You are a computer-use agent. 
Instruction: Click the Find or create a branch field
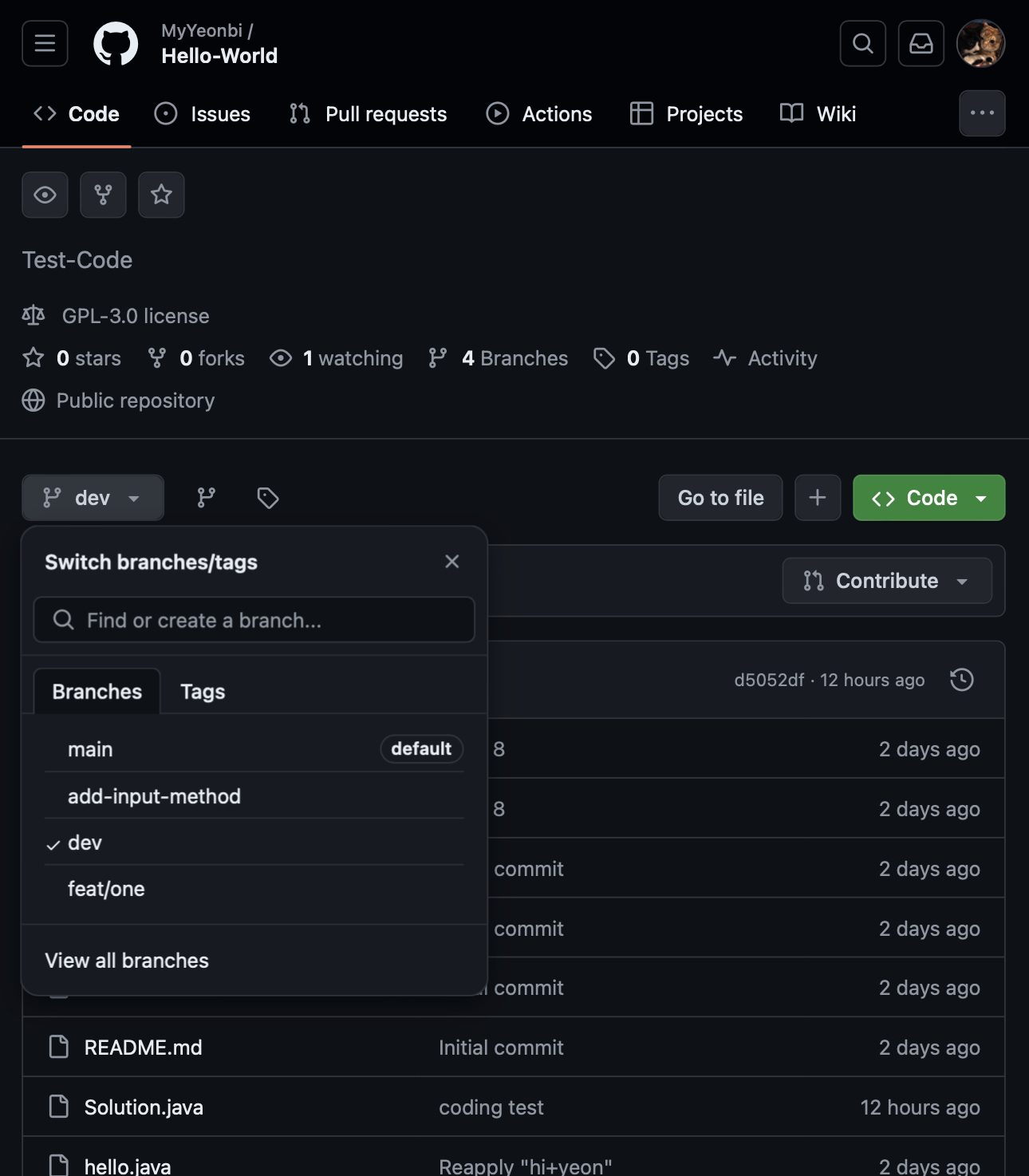(x=254, y=620)
